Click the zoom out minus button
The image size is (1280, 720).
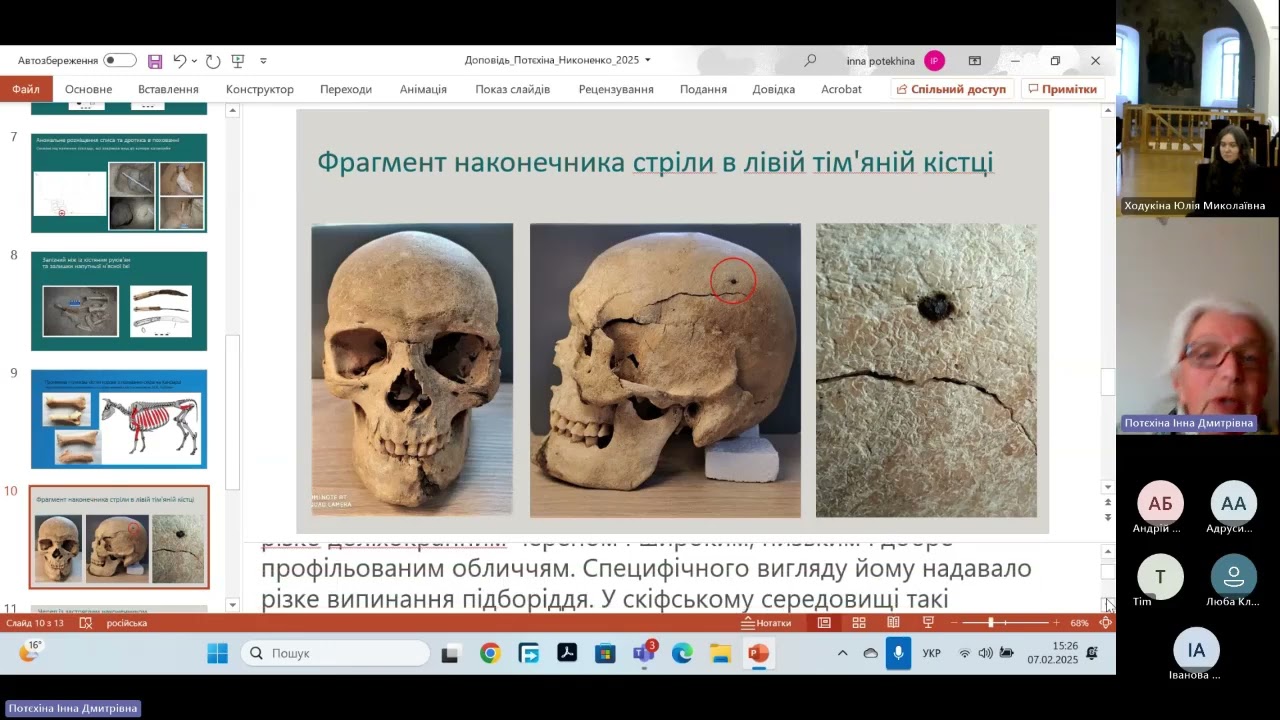click(955, 623)
